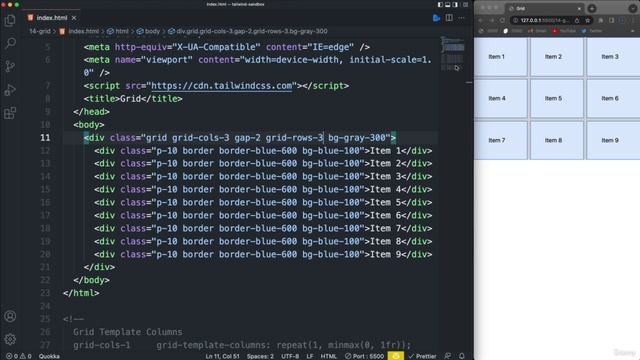Close the Grid browser tab

tap(579, 9)
